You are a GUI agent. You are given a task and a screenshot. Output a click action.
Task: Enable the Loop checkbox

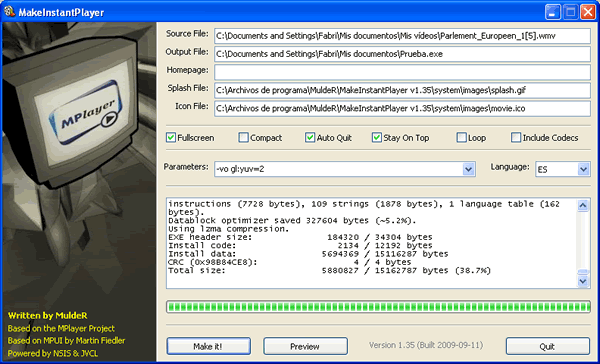coord(461,137)
